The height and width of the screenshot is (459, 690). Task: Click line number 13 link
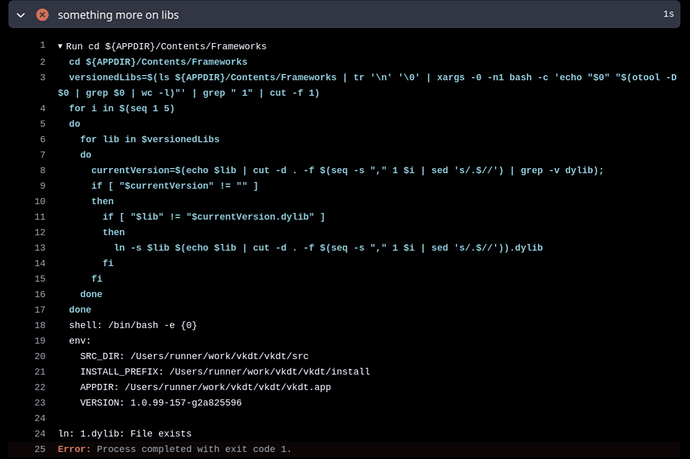pyautogui.click(x=40, y=248)
